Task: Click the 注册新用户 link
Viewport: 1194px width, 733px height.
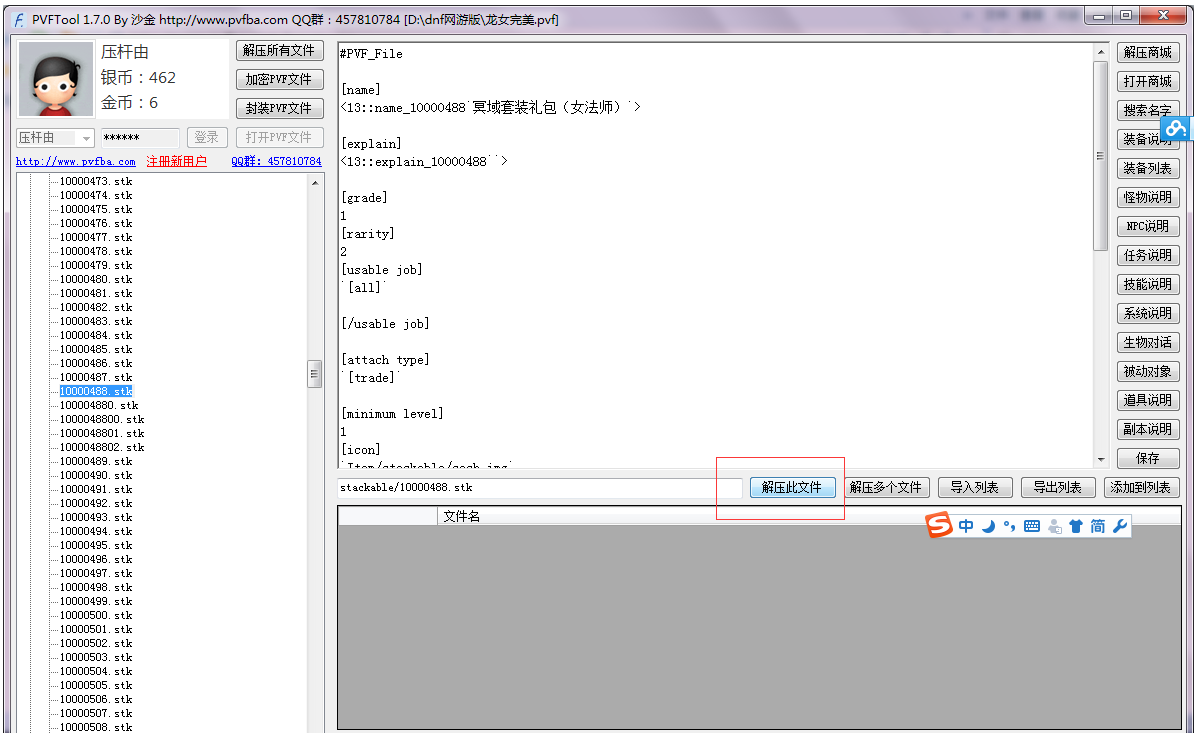Action: tap(177, 161)
